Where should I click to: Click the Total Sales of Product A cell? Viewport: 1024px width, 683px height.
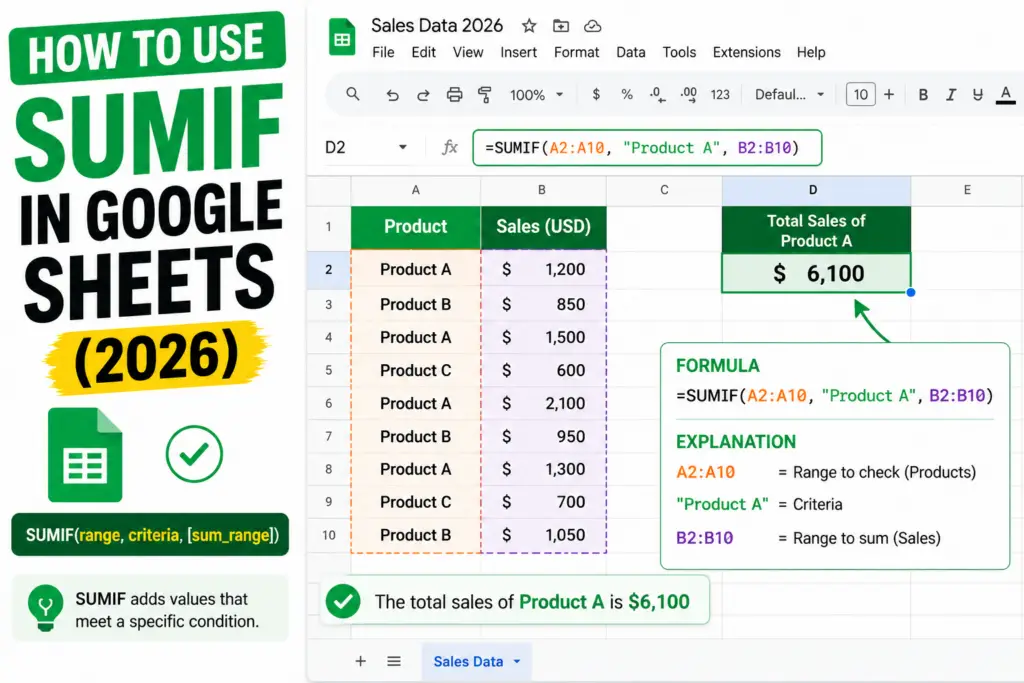pyautogui.click(x=816, y=230)
